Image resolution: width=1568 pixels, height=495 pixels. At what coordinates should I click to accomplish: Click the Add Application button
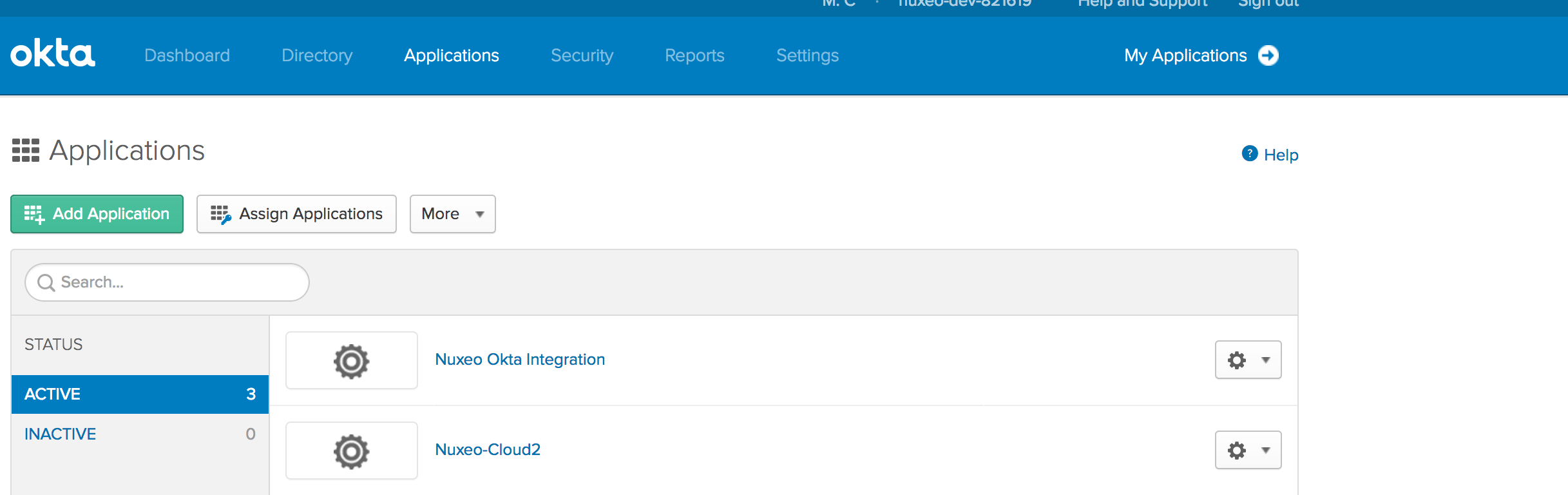coord(97,214)
